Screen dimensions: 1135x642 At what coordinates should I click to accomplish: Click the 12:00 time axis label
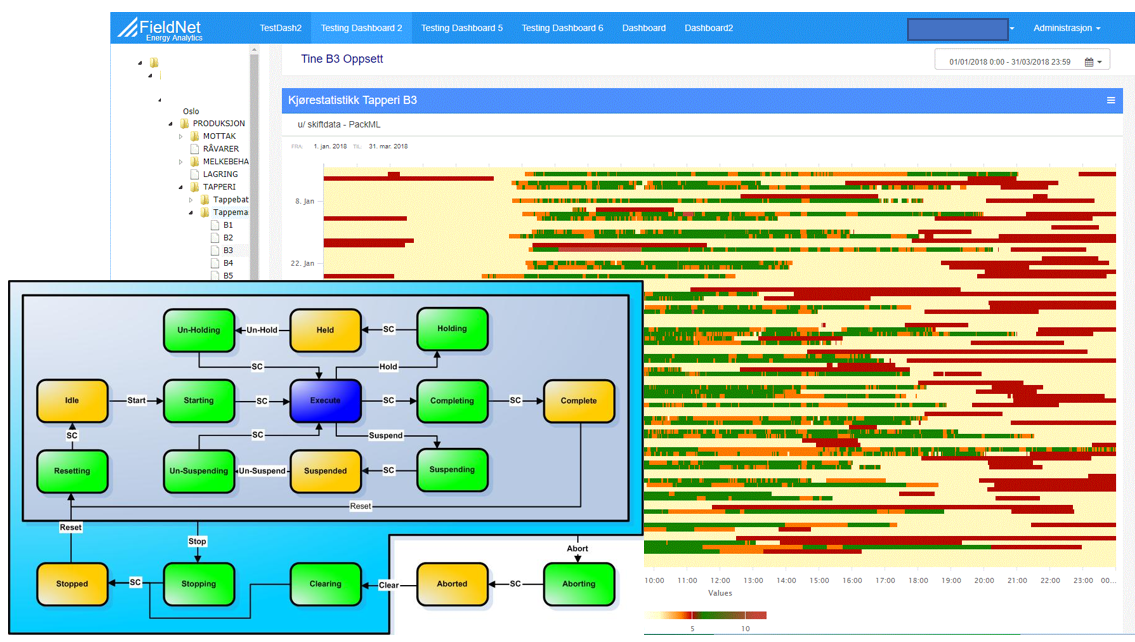[720, 580]
